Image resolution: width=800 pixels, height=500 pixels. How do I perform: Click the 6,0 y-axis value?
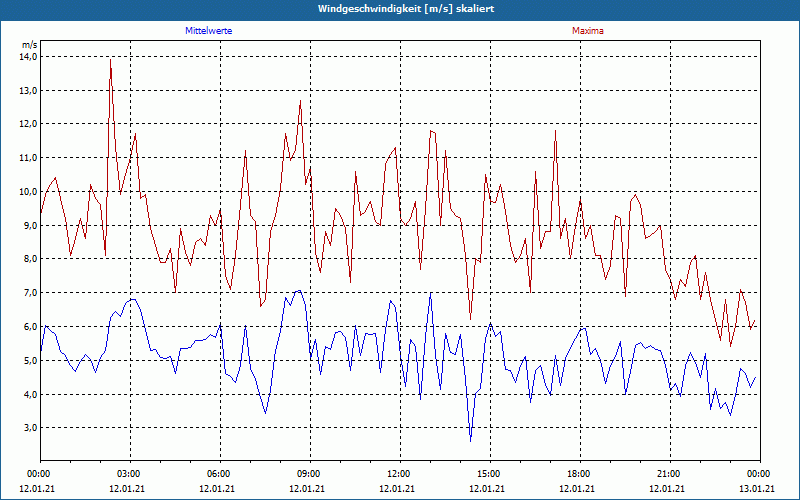(31, 327)
